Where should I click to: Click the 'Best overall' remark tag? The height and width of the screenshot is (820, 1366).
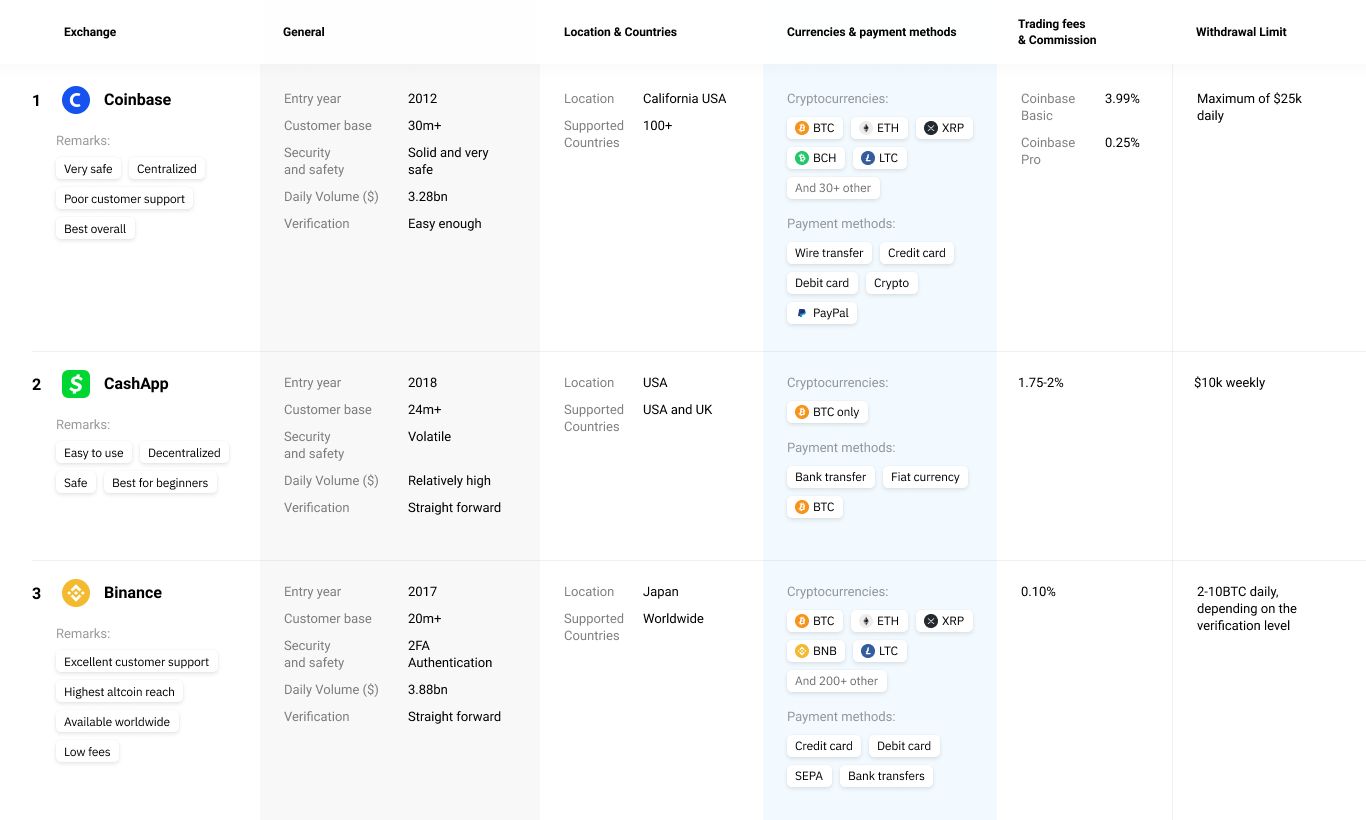coord(95,229)
